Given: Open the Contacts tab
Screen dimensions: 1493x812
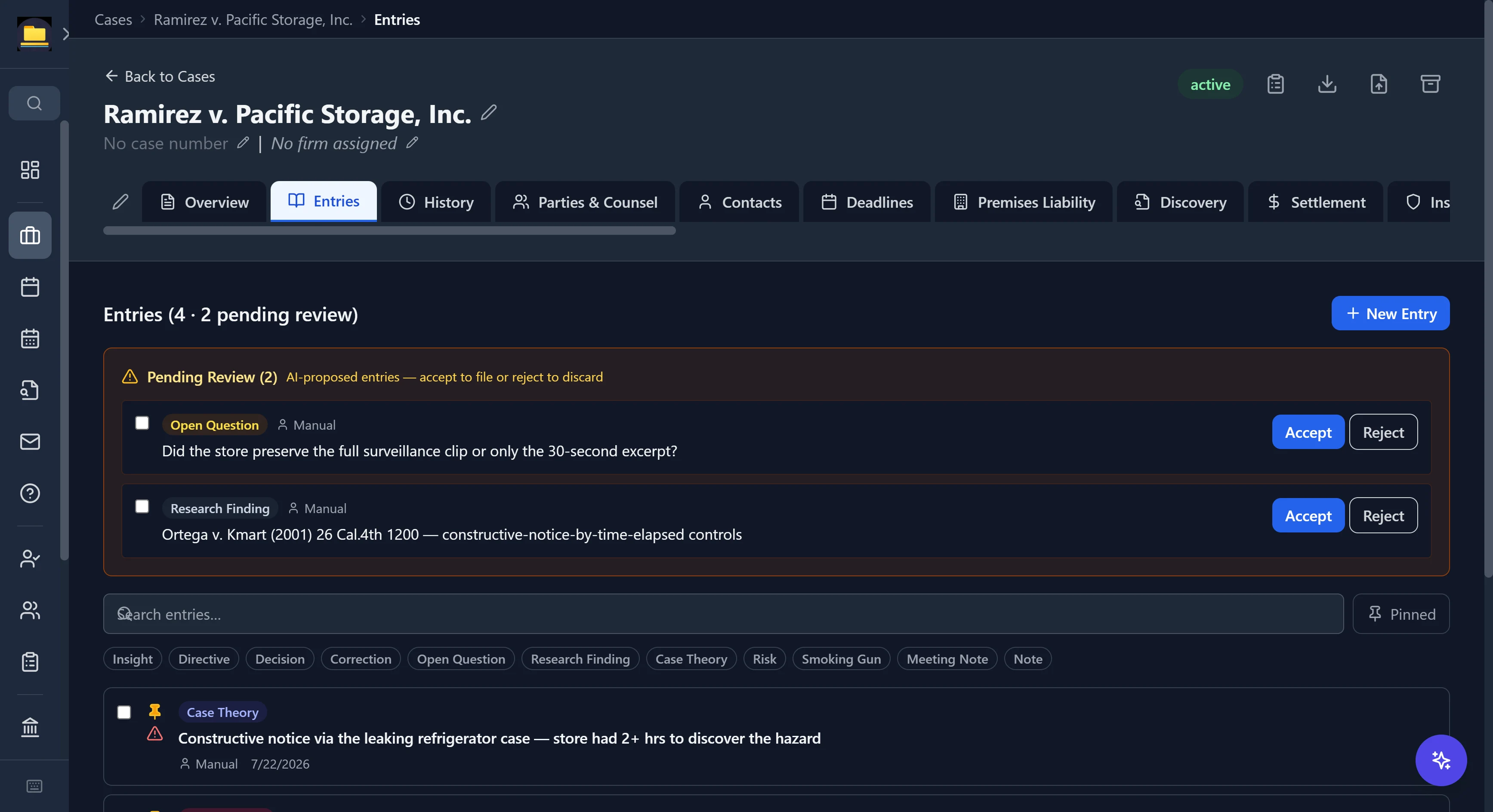Looking at the screenshot, I should pos(739,202).
